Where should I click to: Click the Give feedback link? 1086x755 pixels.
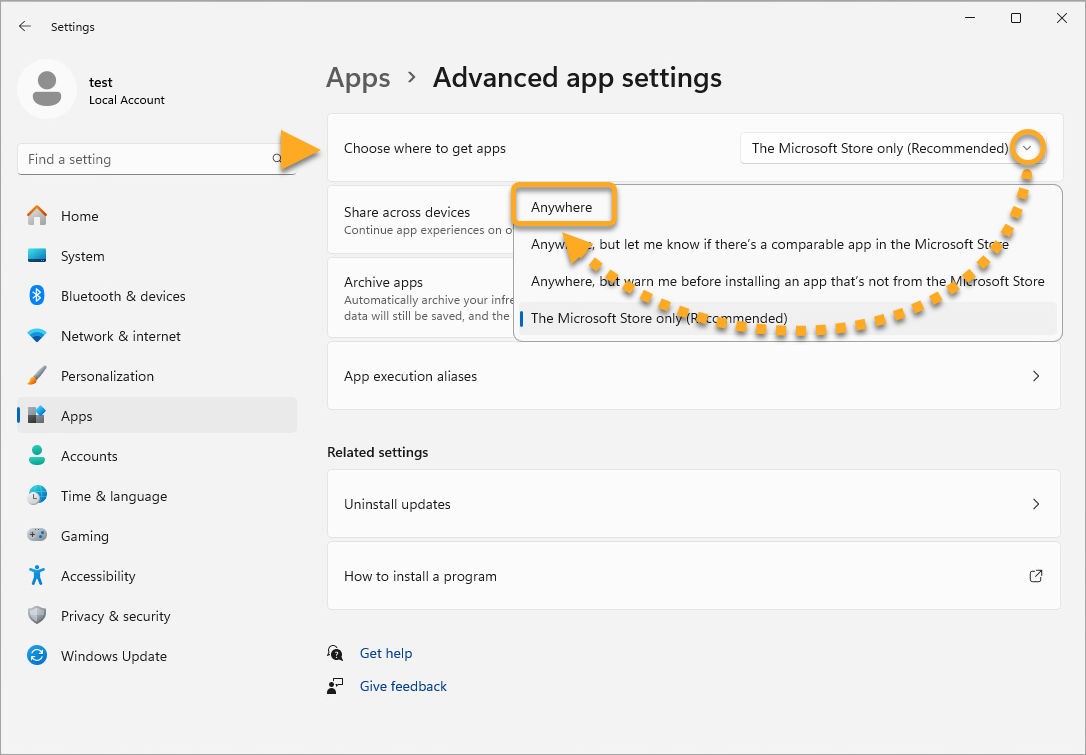pos(403,686)
